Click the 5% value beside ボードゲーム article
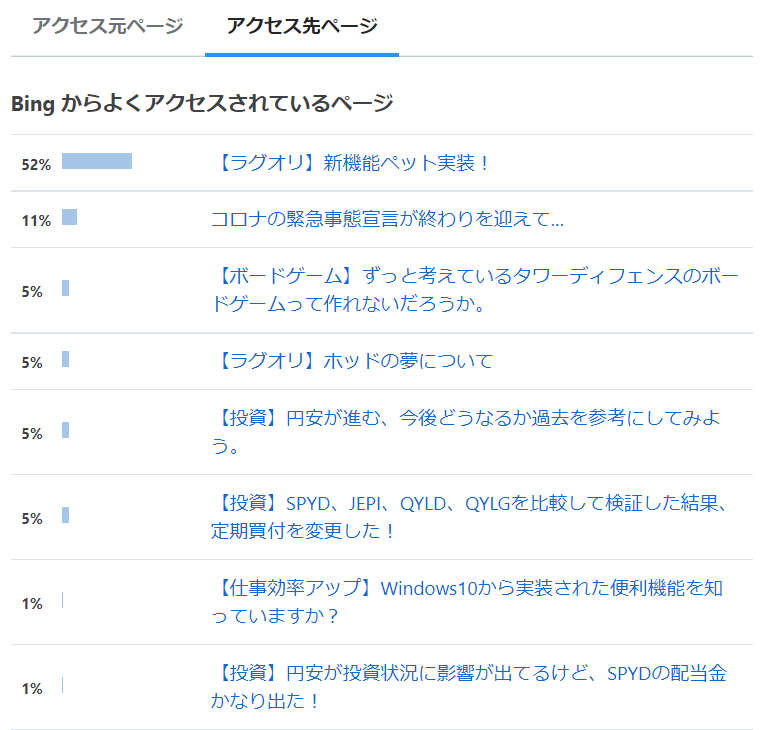The height and width of the screenshot is (730, 764). click(32, 292)
